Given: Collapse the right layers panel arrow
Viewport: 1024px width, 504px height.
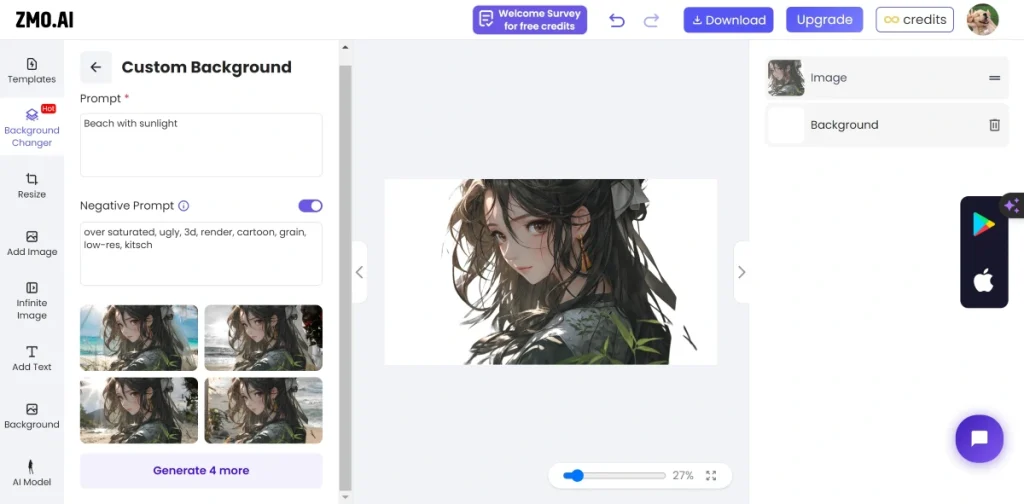Looking at the screenshot, I should click(741, 272).
